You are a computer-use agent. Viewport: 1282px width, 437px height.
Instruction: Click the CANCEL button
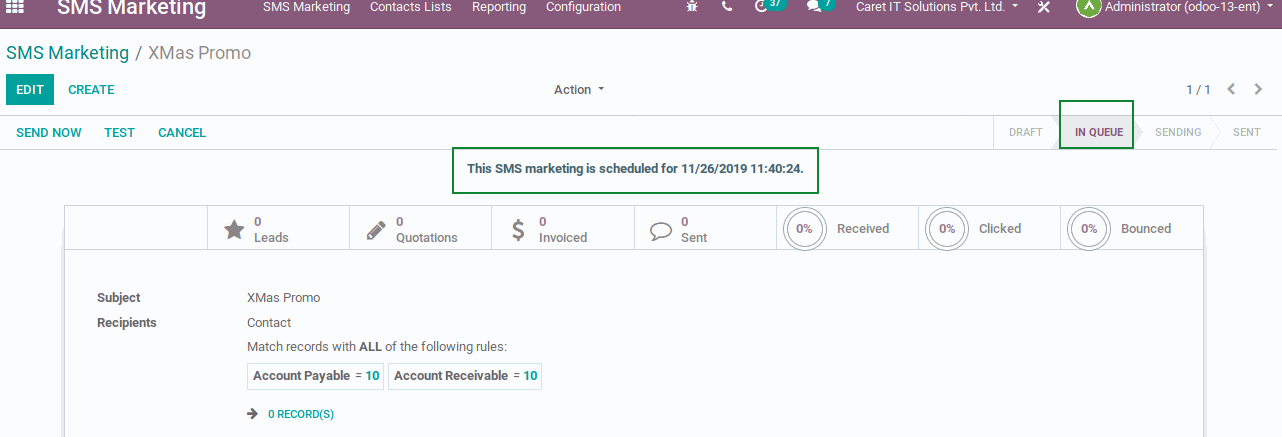182,133
